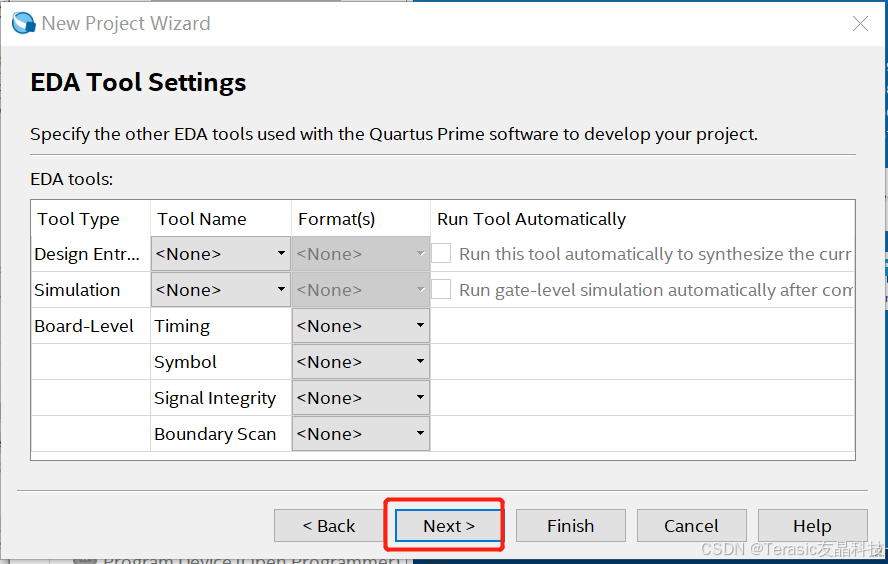
Task: Cancel the New Project Wizard
Action: (x=691, y=525)
